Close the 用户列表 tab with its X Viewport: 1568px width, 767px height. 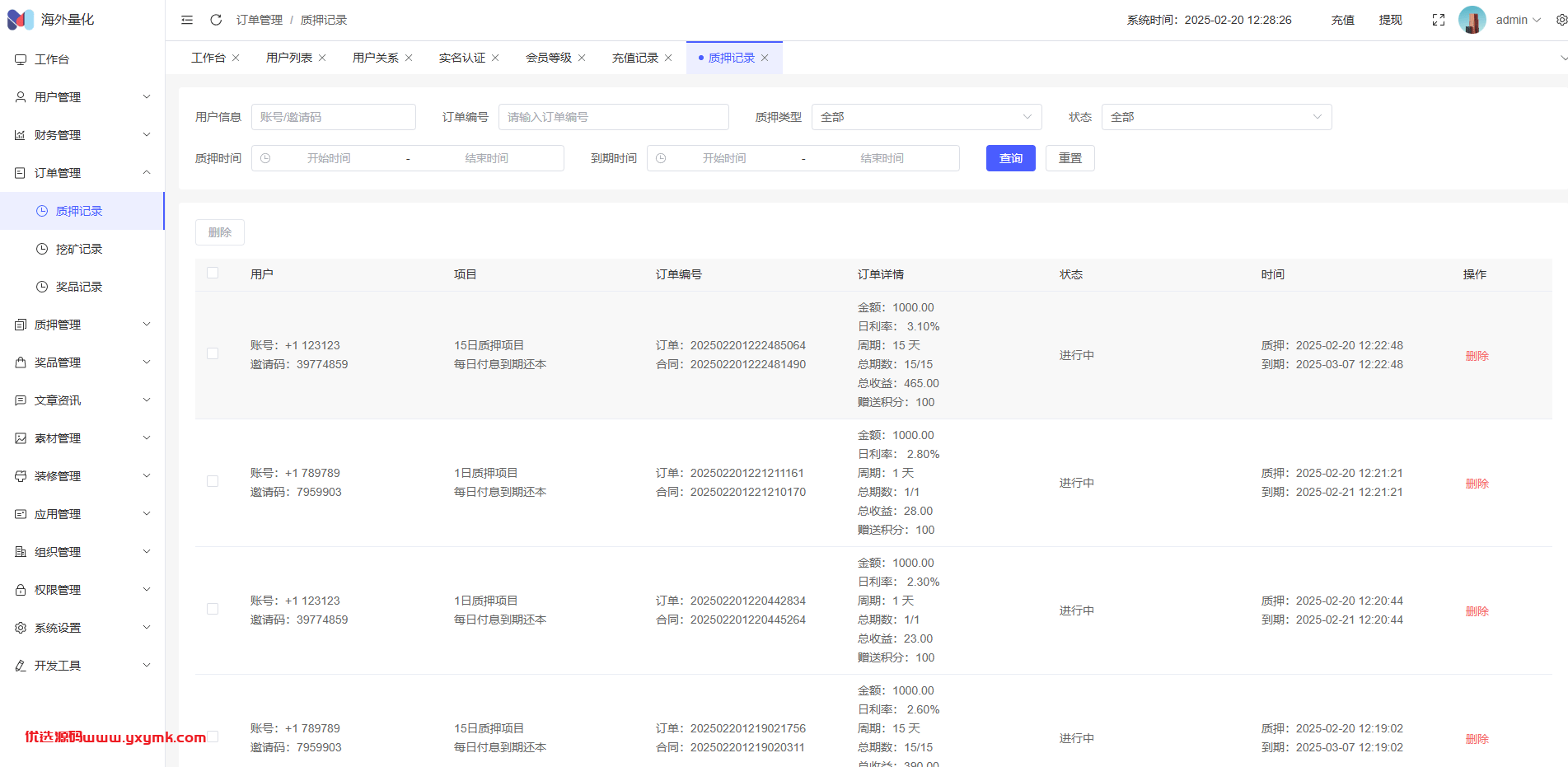322,58
